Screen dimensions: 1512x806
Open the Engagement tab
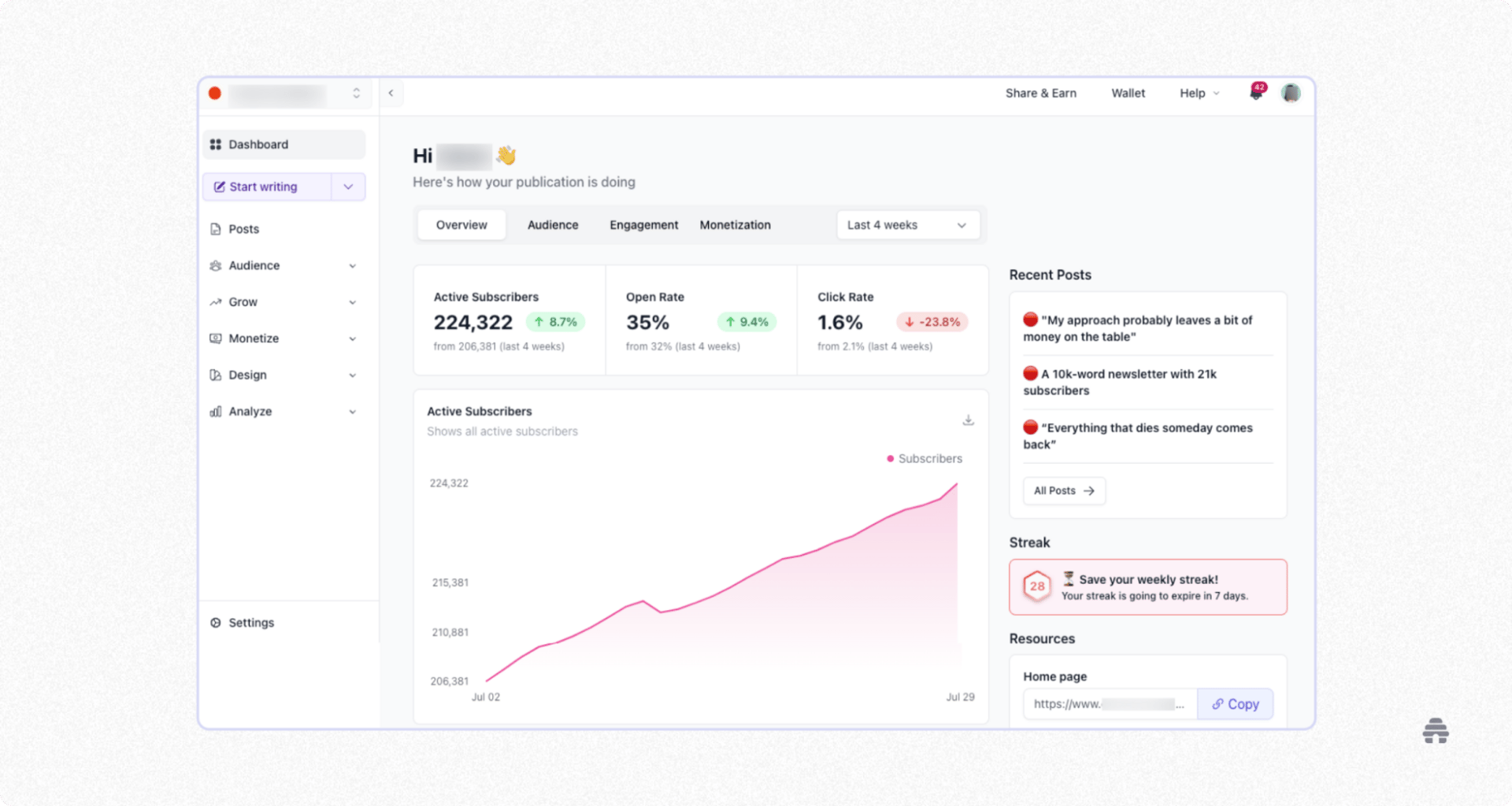[x=643, y=224]
